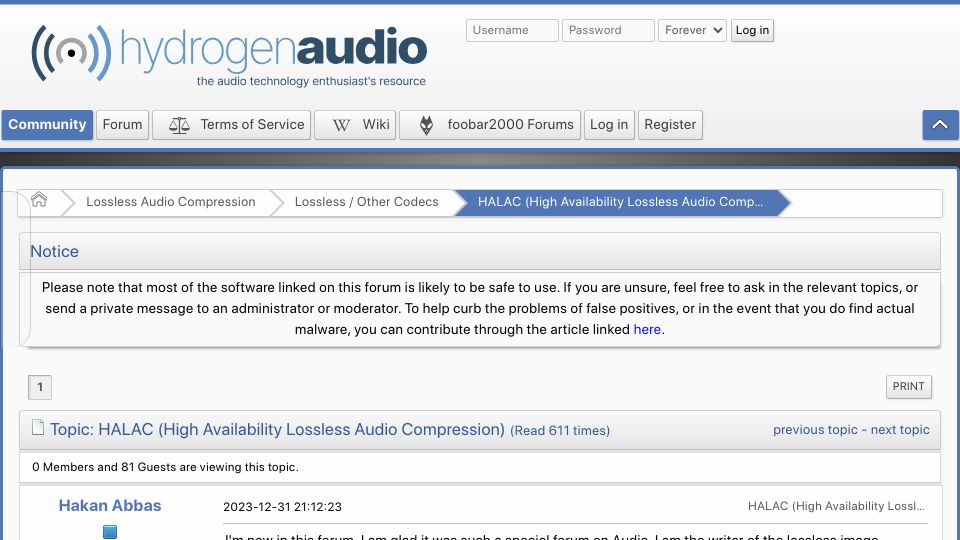This screenshot has width=960, height=540.
Task: Click Hakan Abbas blue rank square icon
Action: coord(110,531)
